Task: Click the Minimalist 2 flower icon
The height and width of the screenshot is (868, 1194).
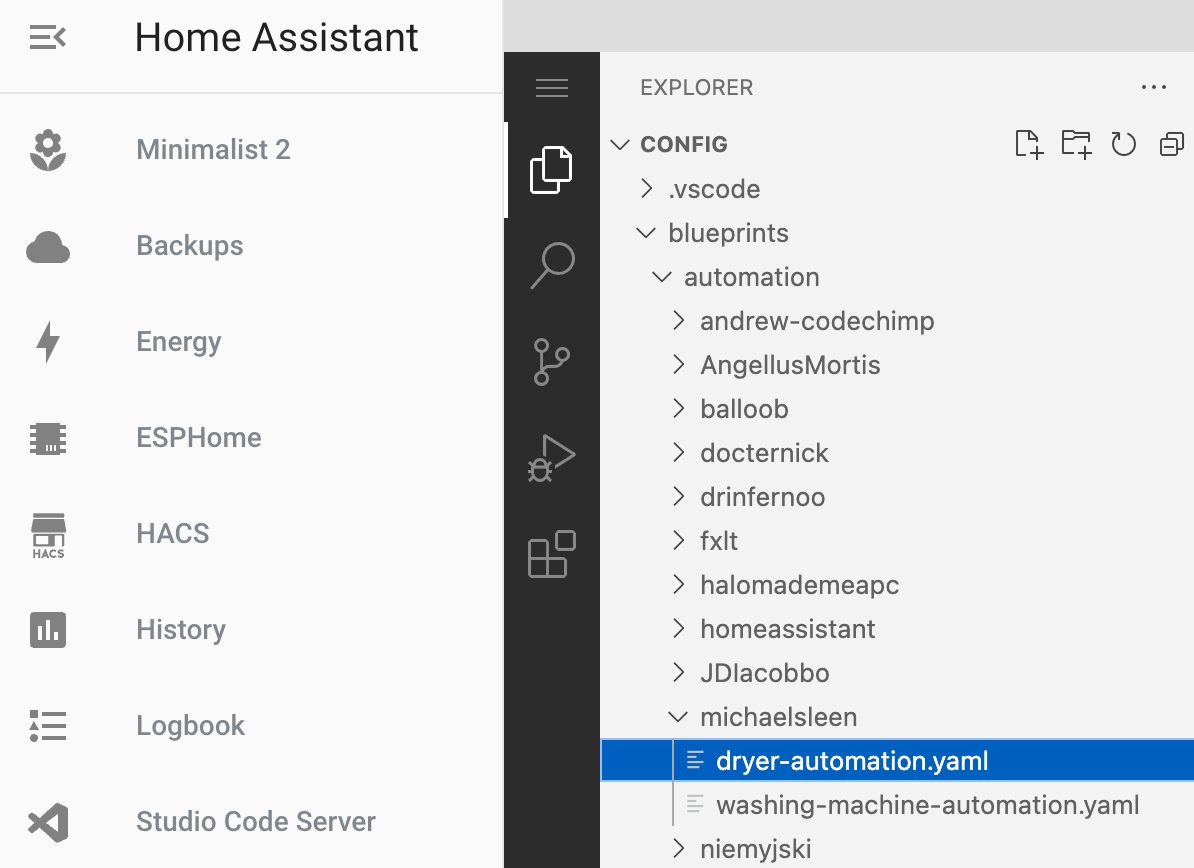Action: [x=48, y=150]
